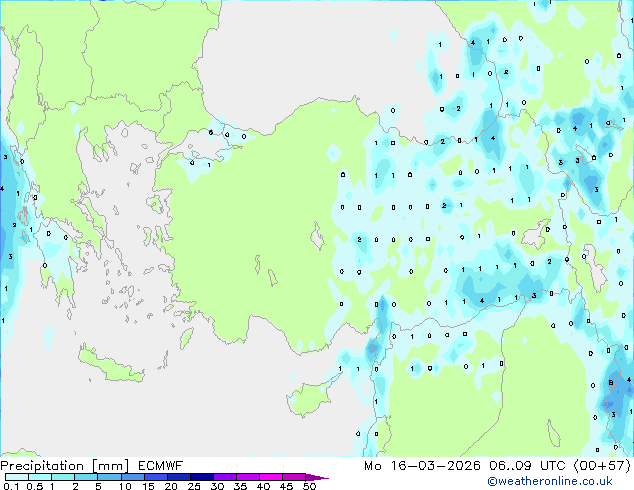Select the 5 mm legend color swatch
Image resolution: width=634 pixels, height=490 pixels.
(109, 477)
